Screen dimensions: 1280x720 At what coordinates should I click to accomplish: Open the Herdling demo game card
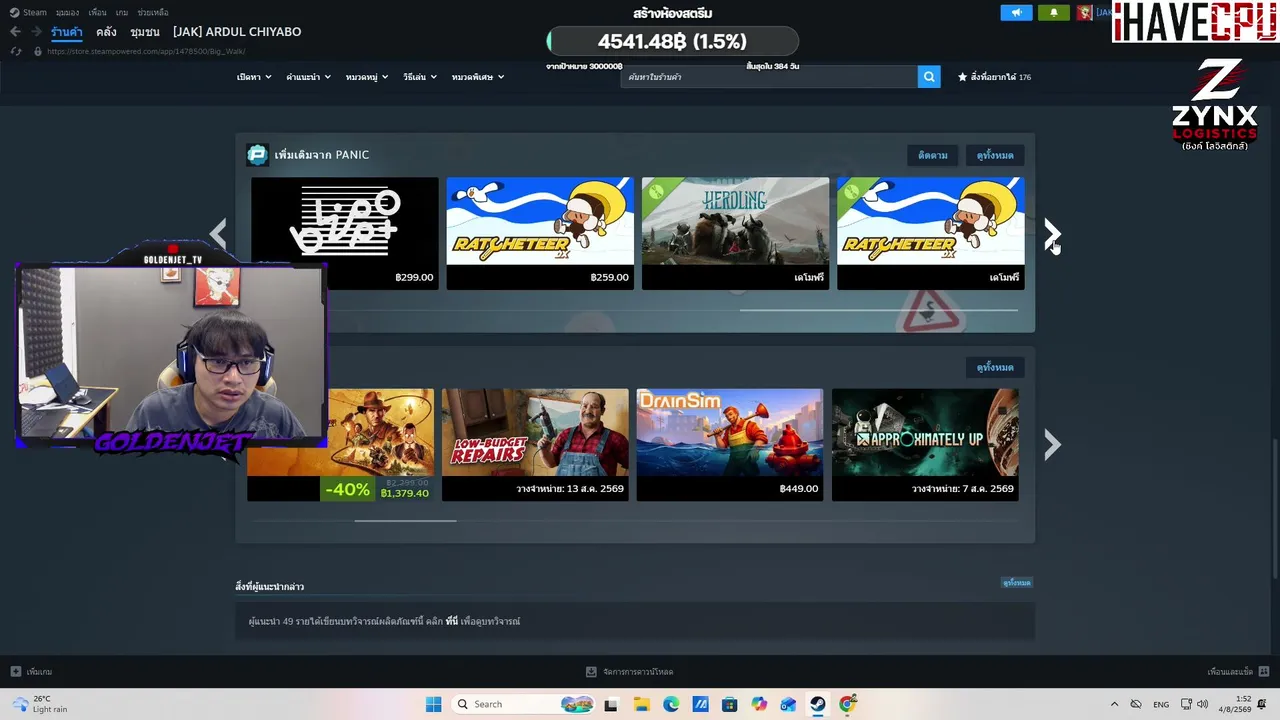(735, 233)
